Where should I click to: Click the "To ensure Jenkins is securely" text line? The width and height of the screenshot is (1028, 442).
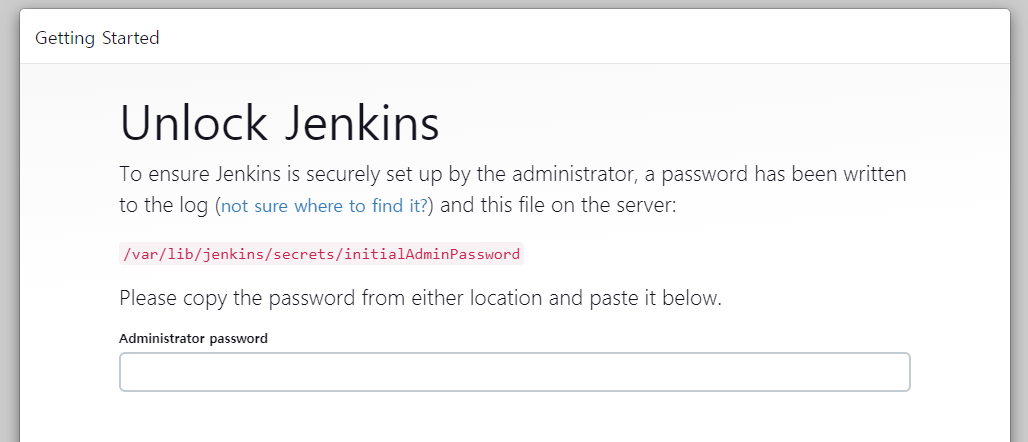click(x=512, y=174)
